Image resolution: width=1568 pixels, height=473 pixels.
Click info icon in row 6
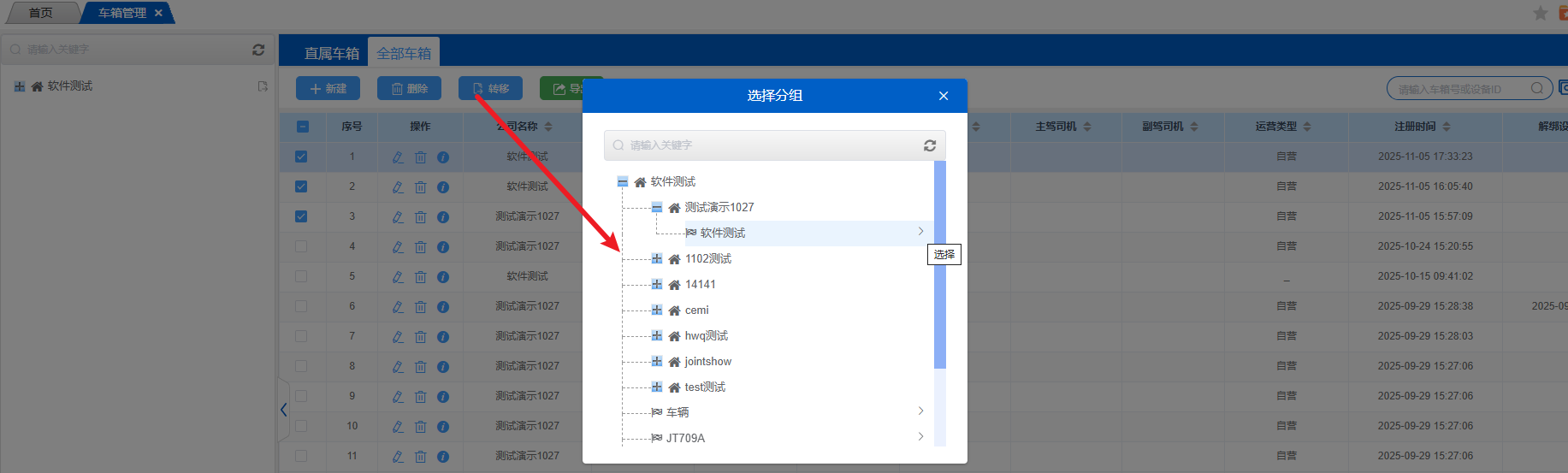[x=443, y=307]
